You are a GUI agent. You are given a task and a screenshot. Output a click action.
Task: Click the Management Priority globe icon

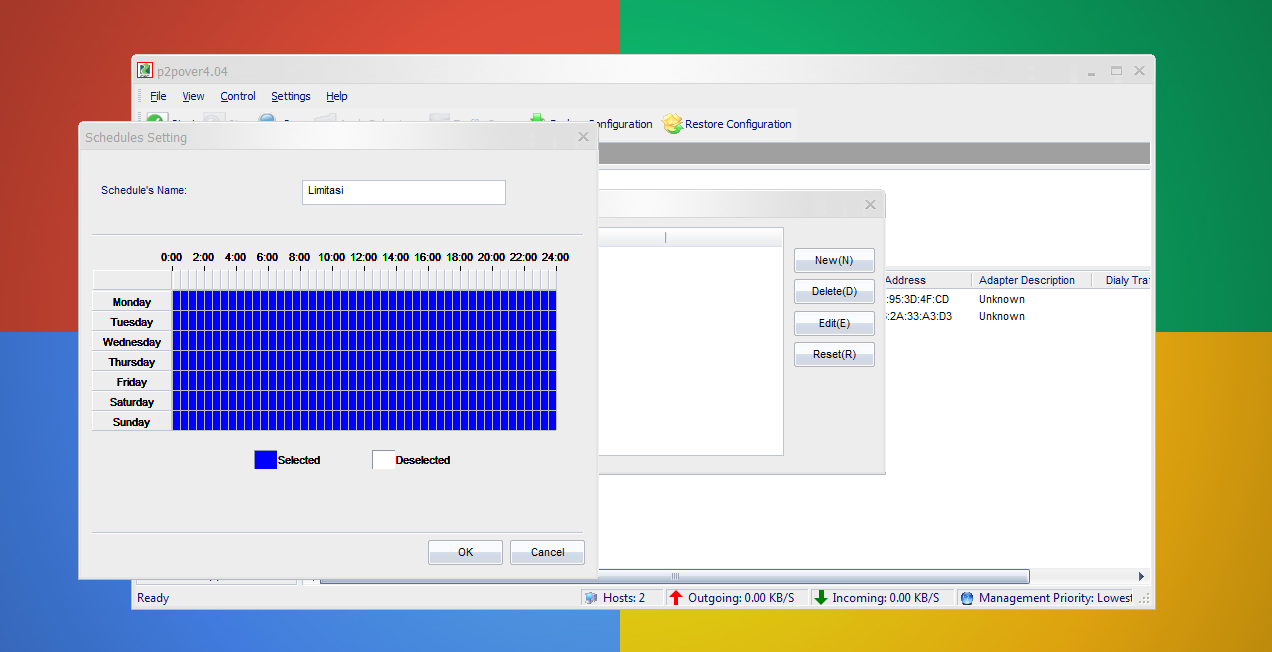966,598
